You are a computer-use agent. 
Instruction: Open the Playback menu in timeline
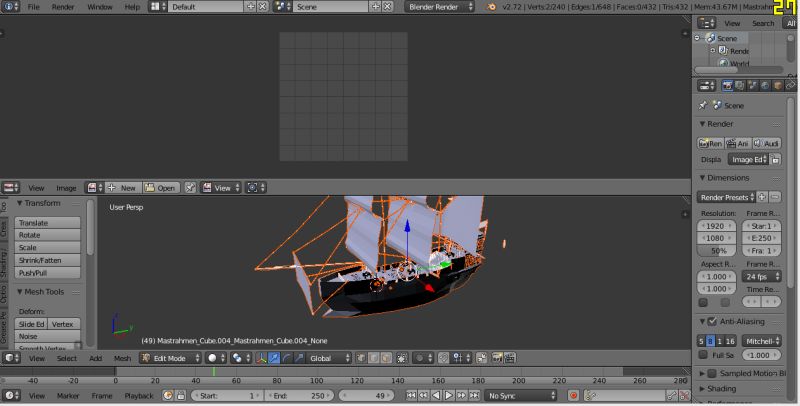139,395
